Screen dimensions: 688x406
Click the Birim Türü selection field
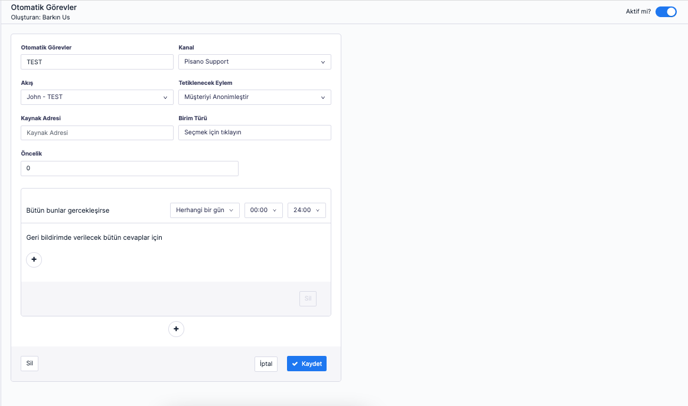pyautogui.click(x=254, y=132)
